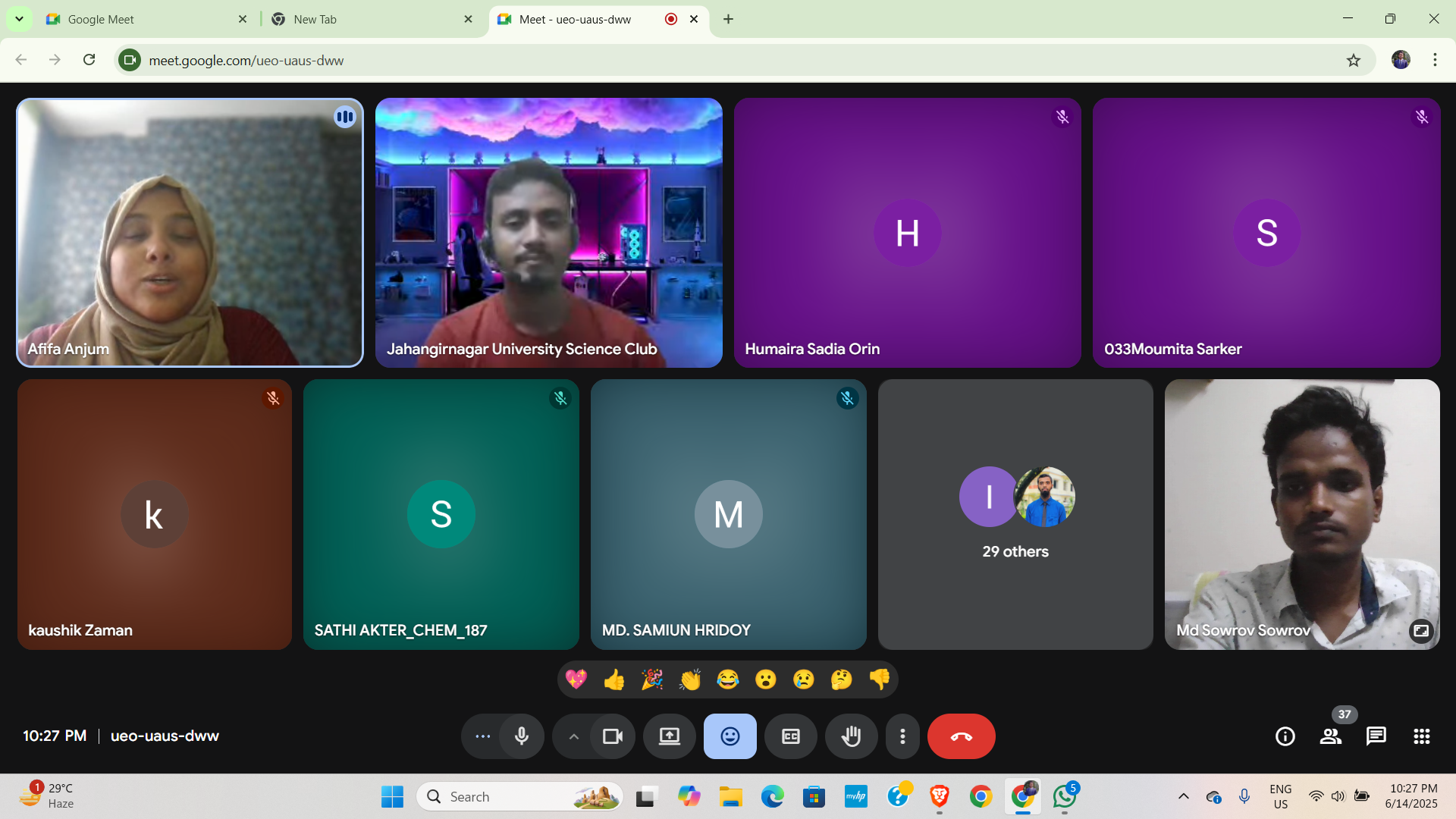Hide the emoji reactions bar toggle
The height and width of the screenshot is (819, 1456).
[730, 736]
